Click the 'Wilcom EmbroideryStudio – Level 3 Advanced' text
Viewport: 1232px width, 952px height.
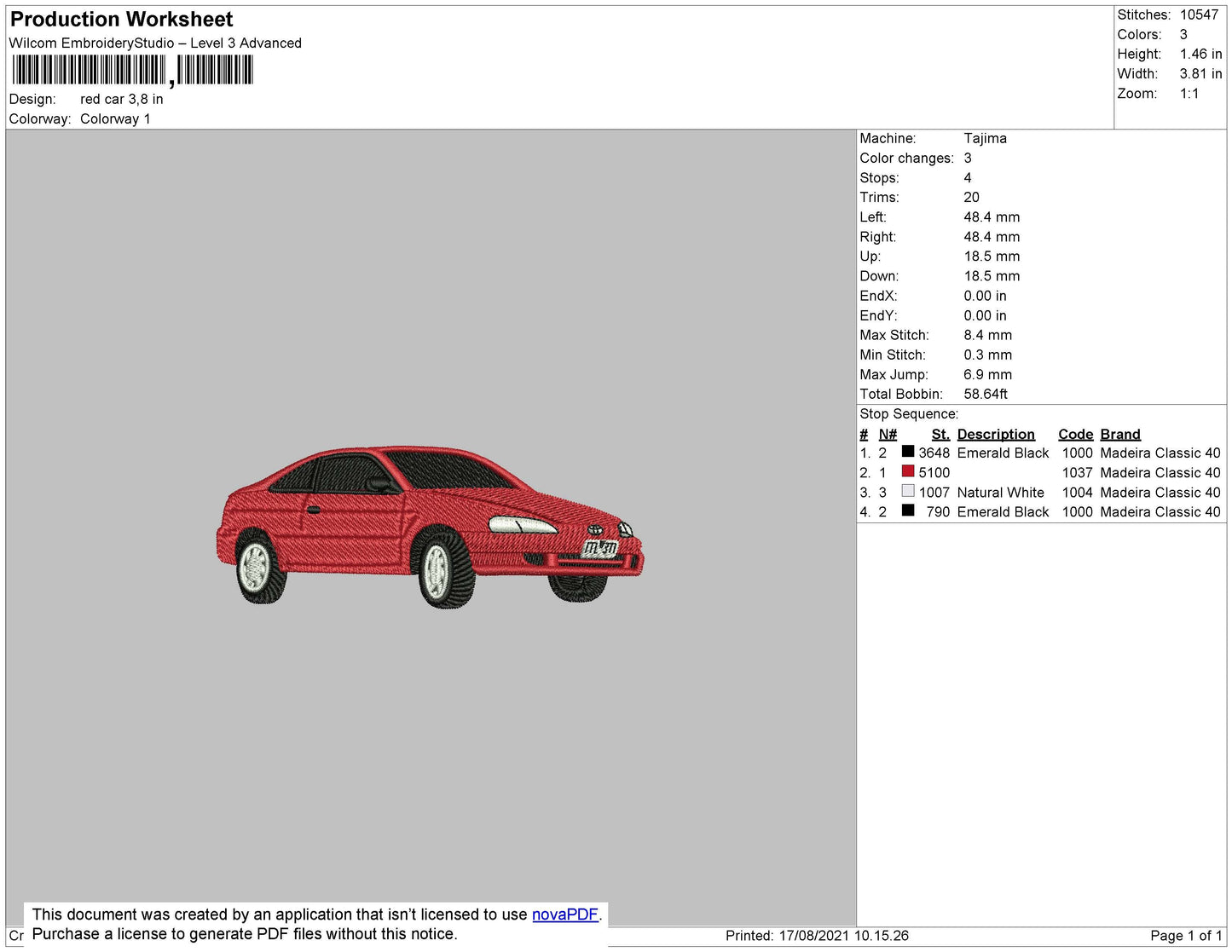(155, 43)
